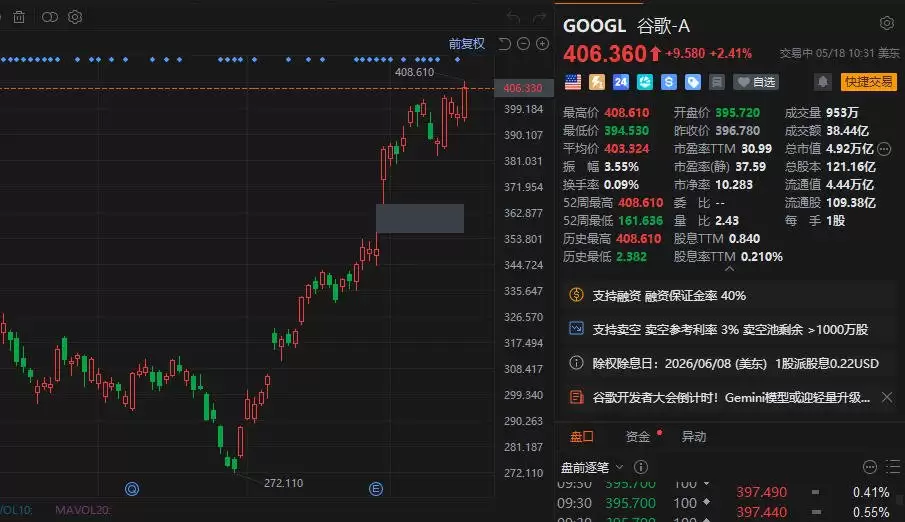Switch tick list layout icon
The width and height of the screenshot is (905, 522).
pos(893,467)
